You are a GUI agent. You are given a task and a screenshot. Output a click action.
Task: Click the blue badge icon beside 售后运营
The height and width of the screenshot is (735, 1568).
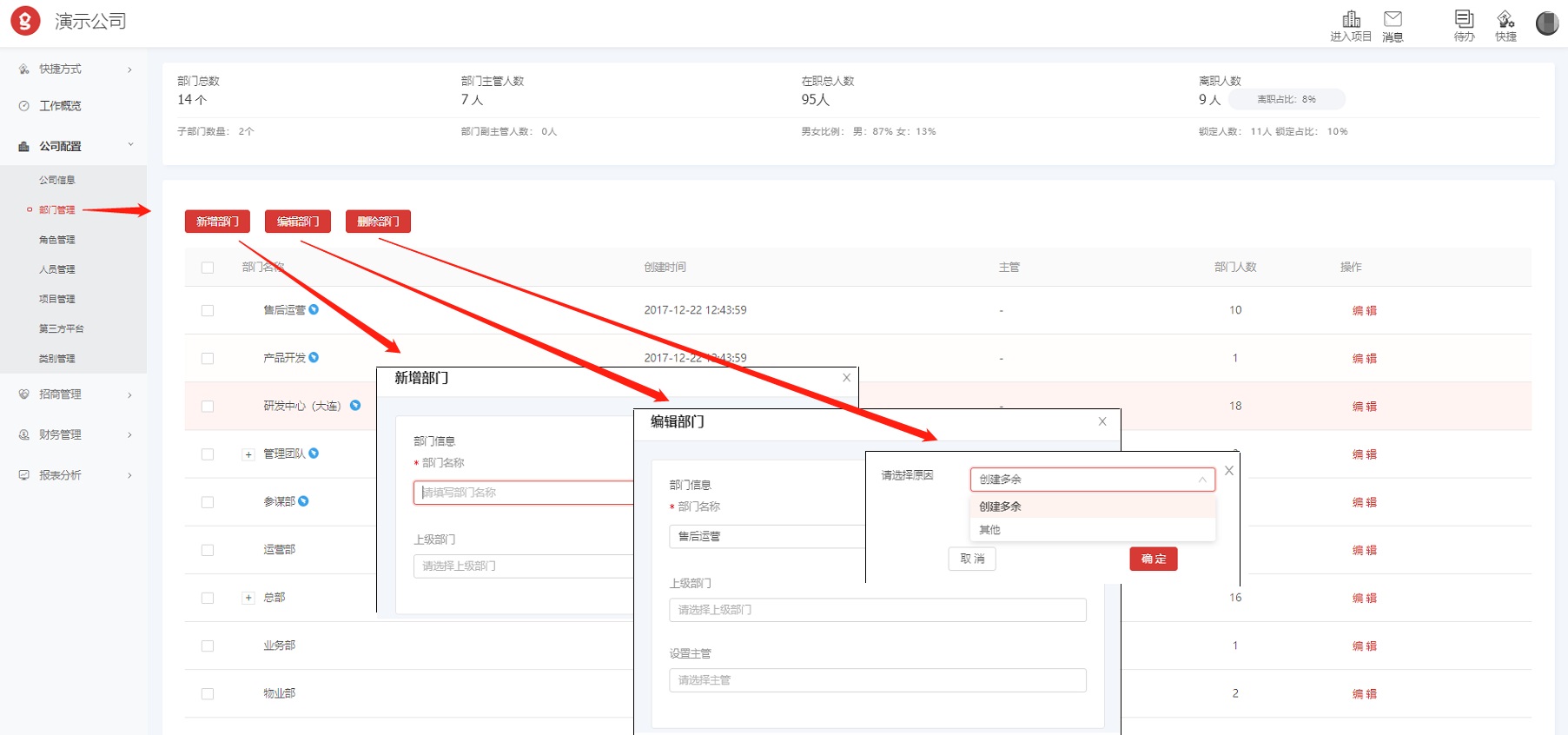314,309
